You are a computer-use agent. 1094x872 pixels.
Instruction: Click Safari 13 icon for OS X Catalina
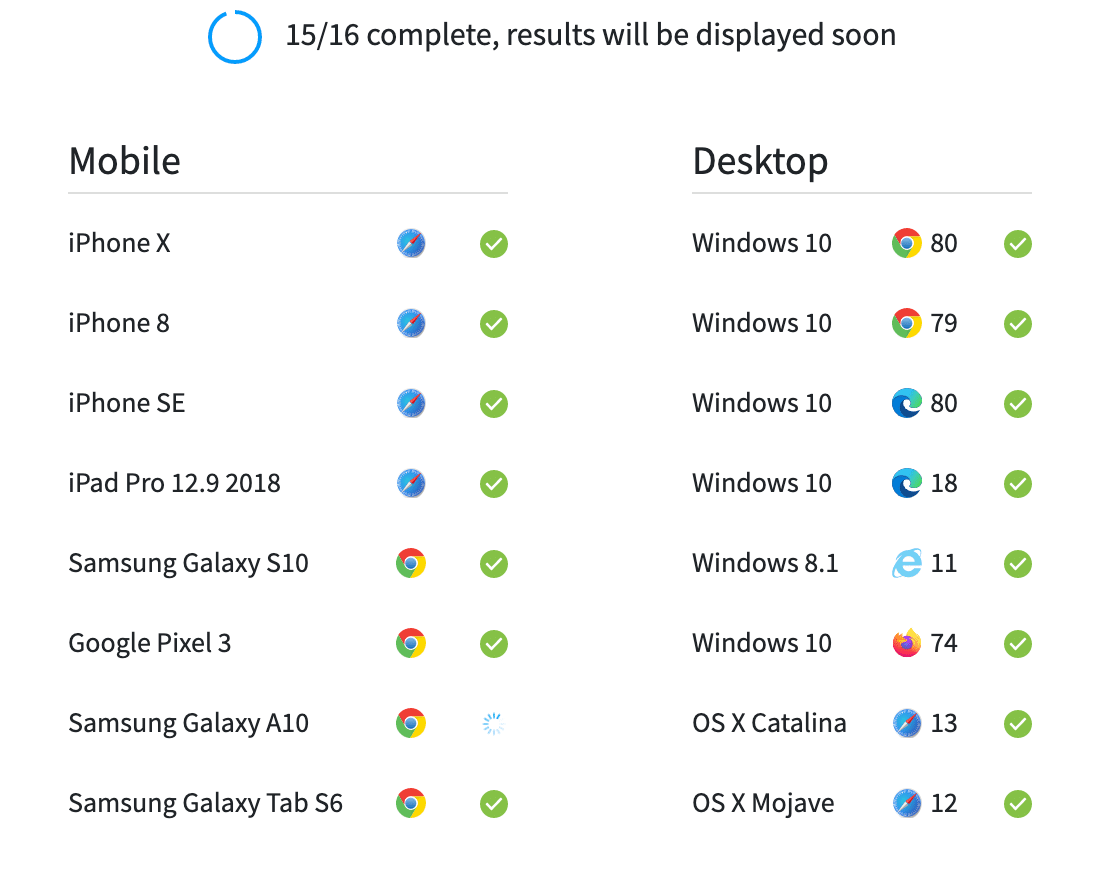(x=906, y=723)
